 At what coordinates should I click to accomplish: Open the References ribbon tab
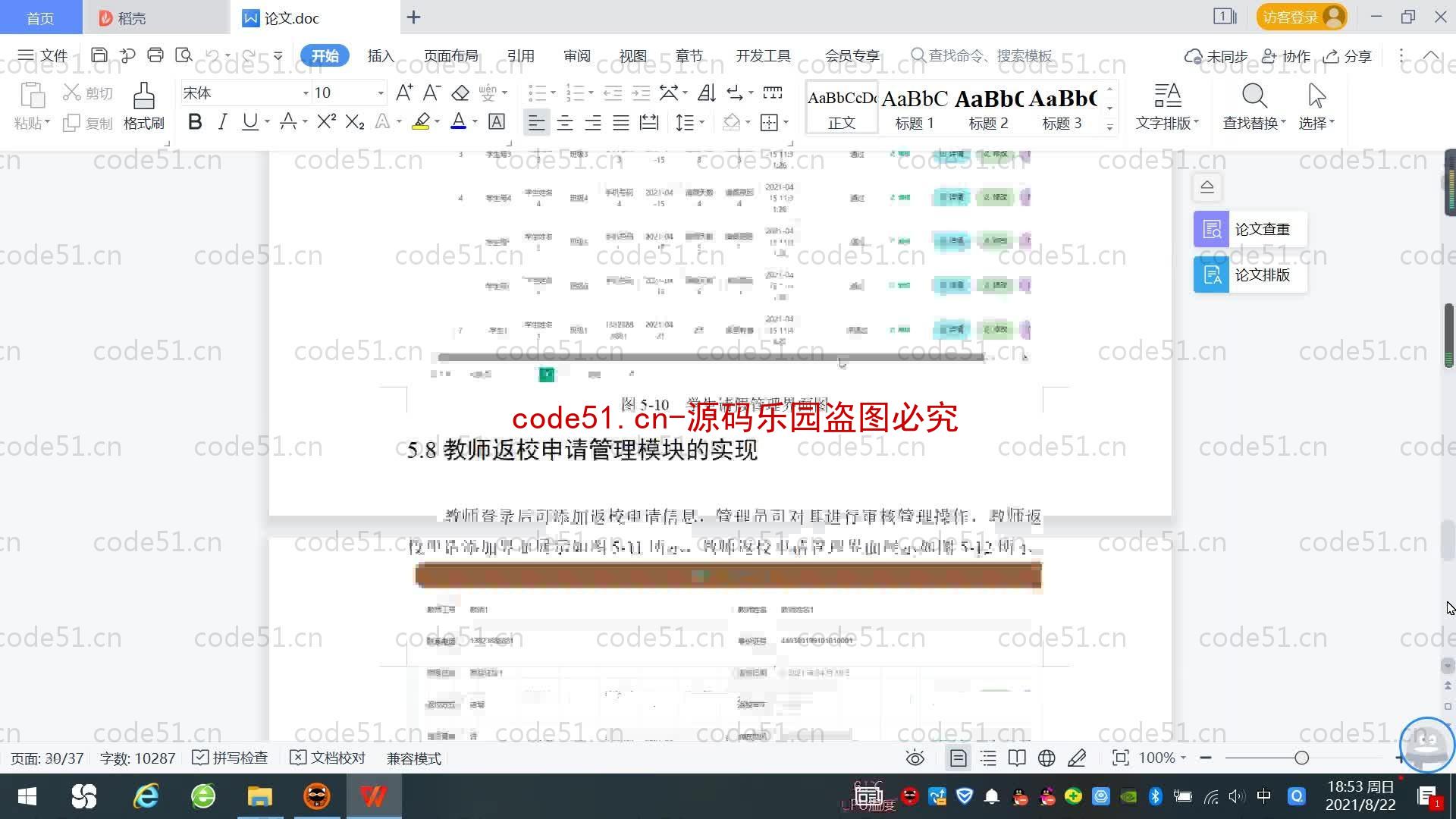520,56
